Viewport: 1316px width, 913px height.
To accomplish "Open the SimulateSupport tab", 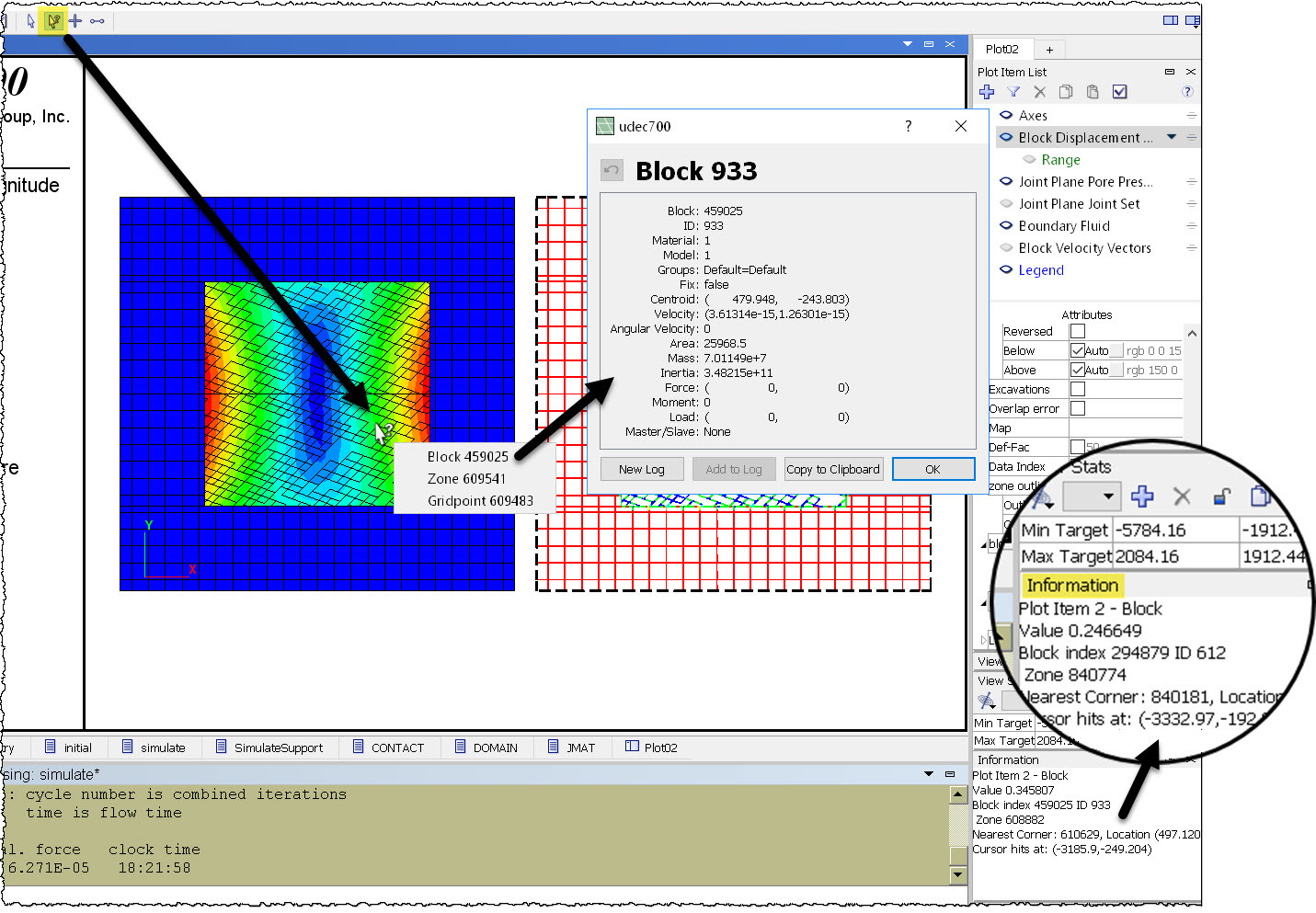I will tap(269, 748).
